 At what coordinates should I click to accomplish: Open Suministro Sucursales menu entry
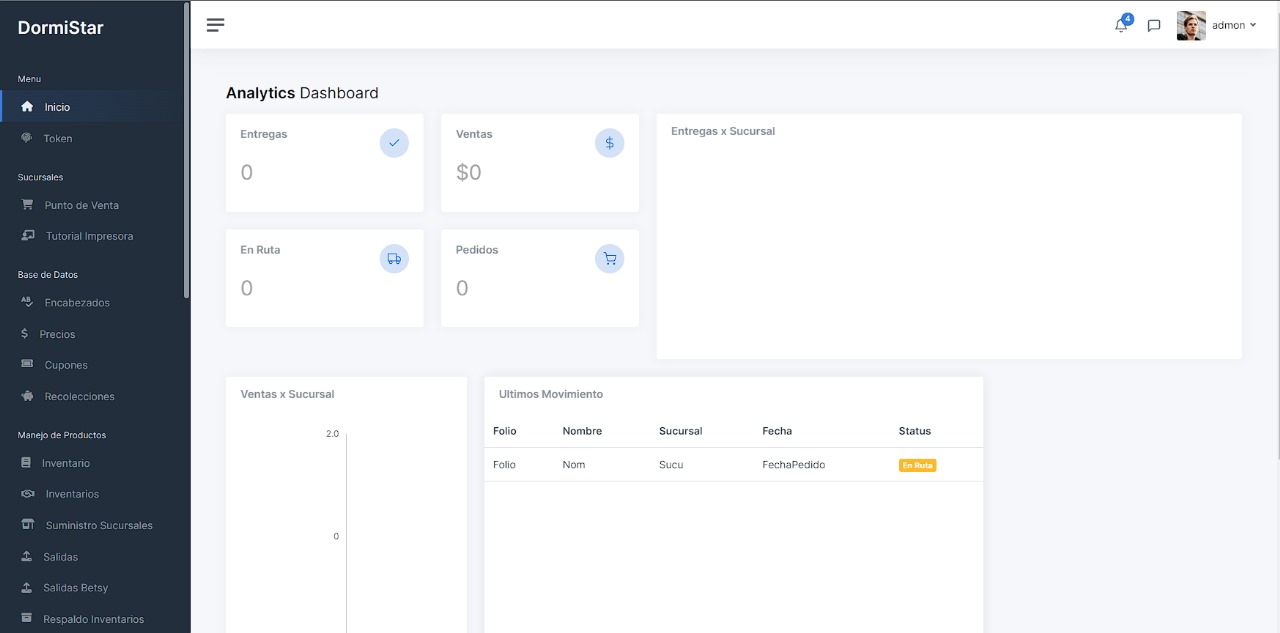(x=99, y=525)
